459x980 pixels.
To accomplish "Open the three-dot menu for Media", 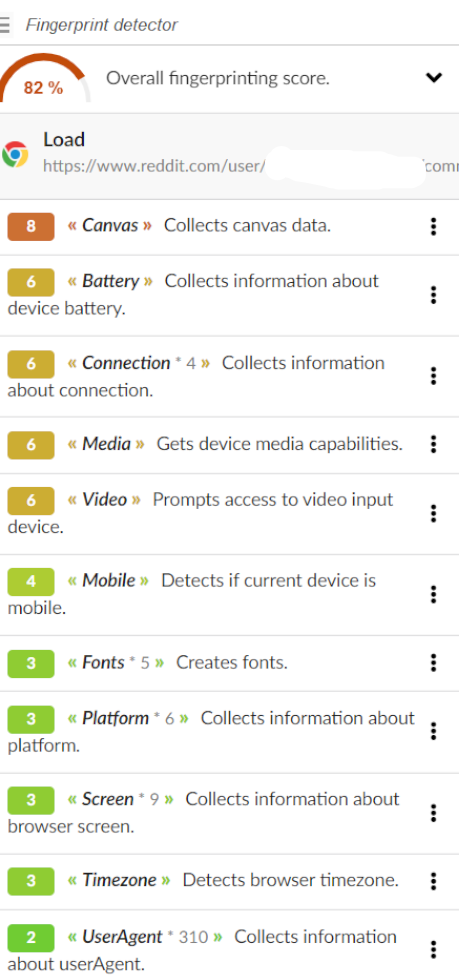I will pyautogui.click(x=433, y=444).
